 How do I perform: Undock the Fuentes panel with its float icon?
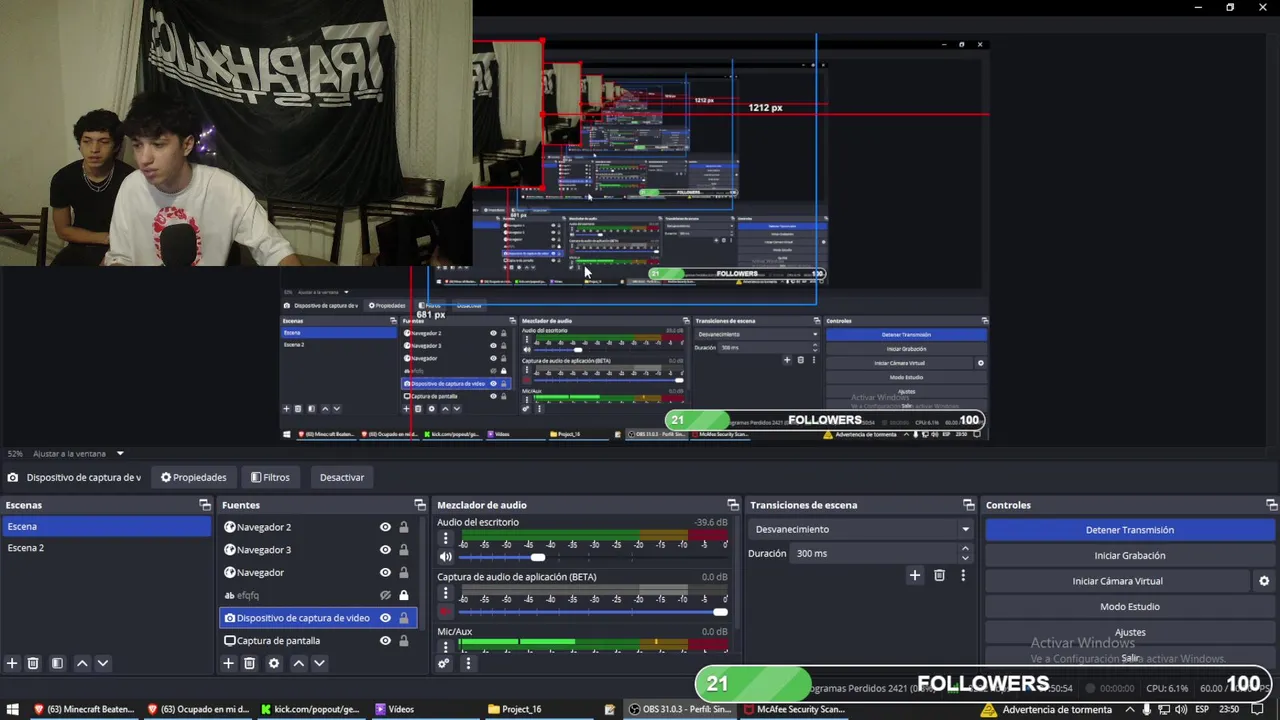tap(420, 505)
